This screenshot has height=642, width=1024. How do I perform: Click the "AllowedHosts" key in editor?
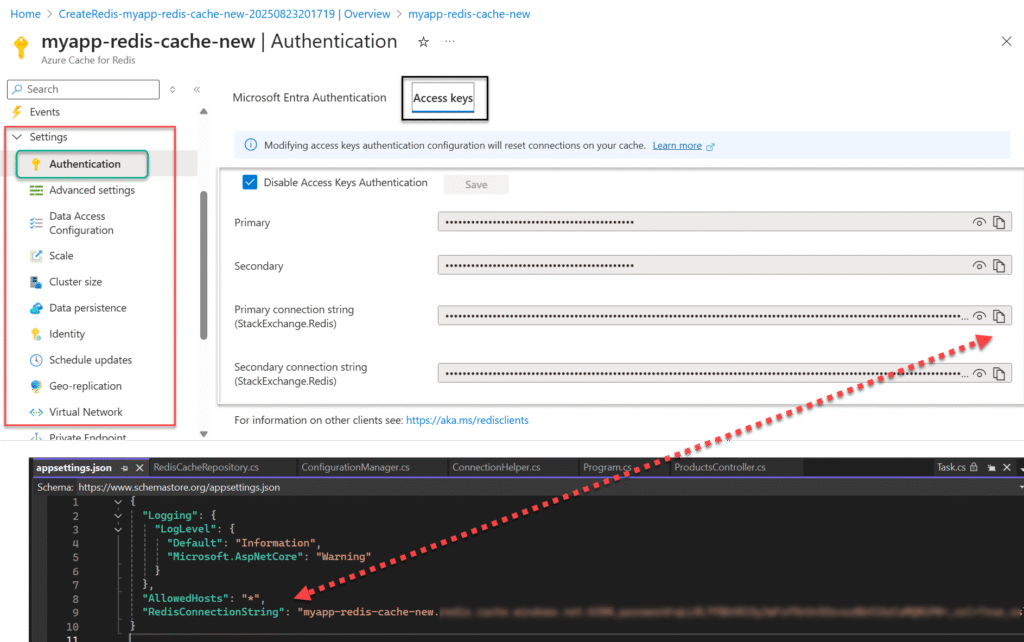185,598
